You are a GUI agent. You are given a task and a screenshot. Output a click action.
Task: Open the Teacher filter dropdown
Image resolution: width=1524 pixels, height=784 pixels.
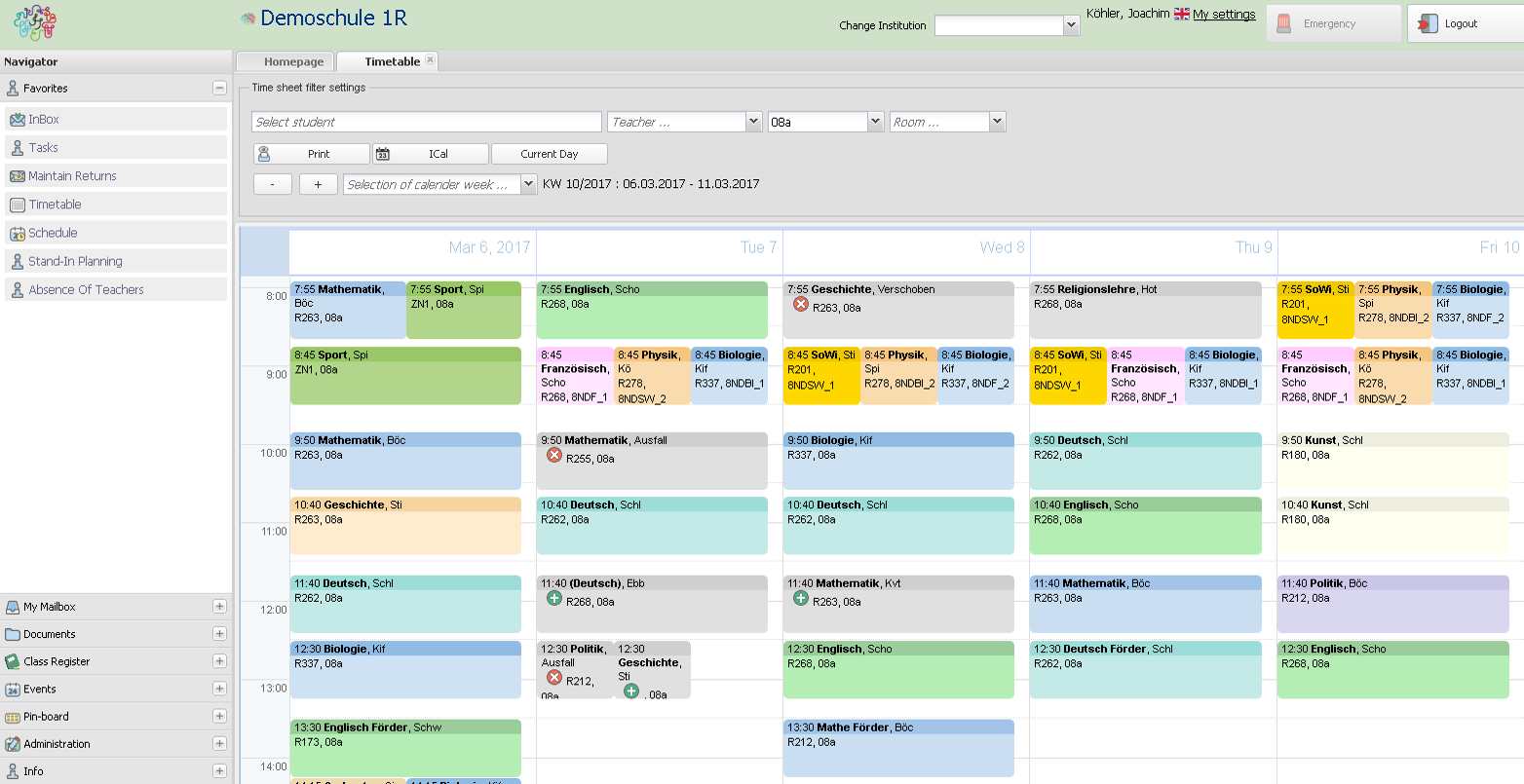753,122
